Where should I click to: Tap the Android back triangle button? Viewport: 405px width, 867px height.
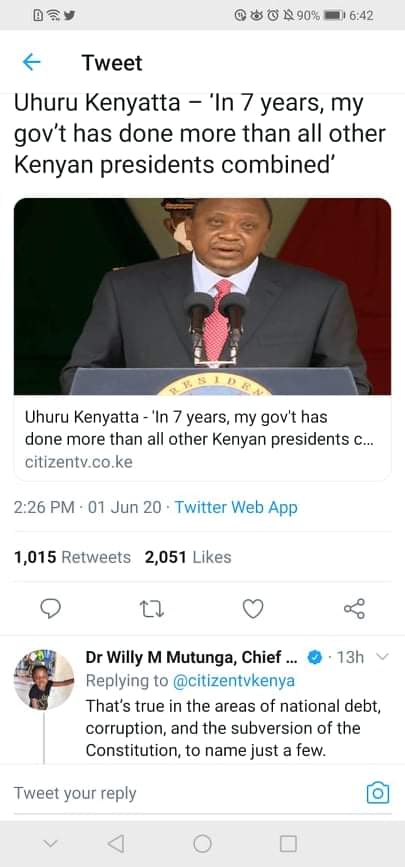(x=116, y=843)
